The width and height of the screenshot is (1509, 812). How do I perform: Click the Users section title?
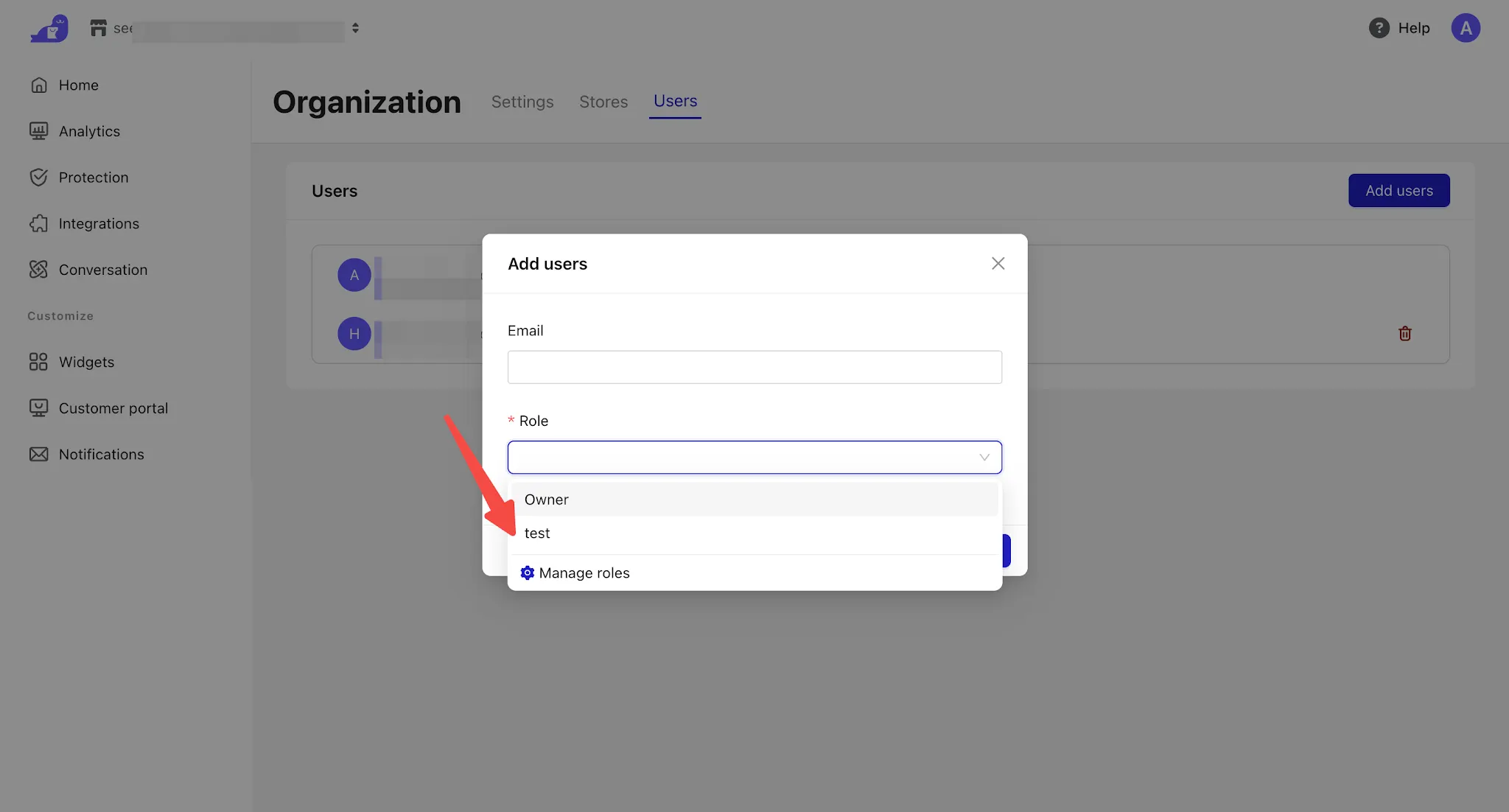[x=335, y=191]
